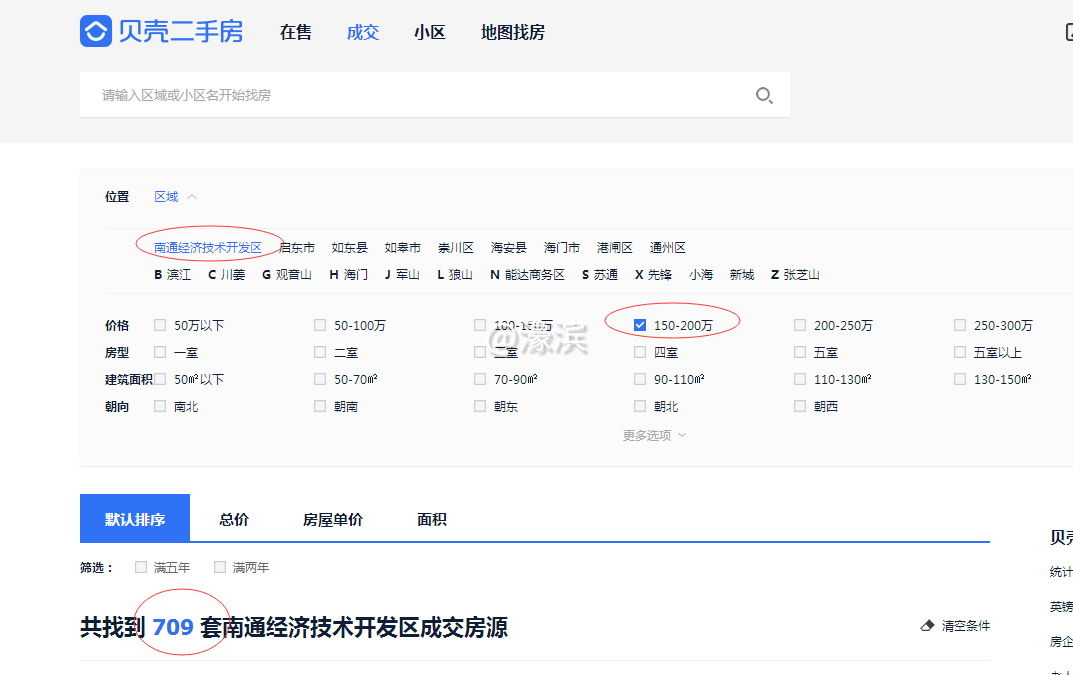Screen dimensions: 1073x675
Task: Enable the 满两年 filter checkbox
Action: (219, 566)
